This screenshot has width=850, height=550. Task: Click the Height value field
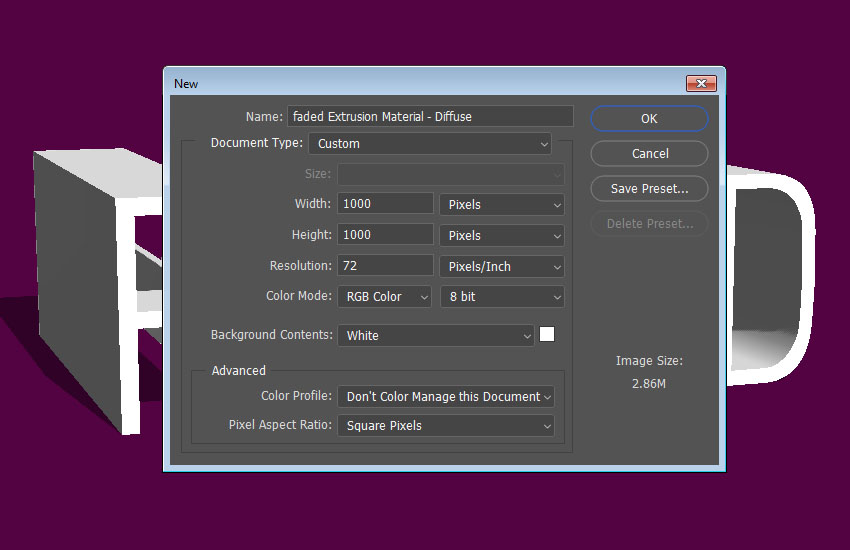pyautogui.click(x=385, y=235)
